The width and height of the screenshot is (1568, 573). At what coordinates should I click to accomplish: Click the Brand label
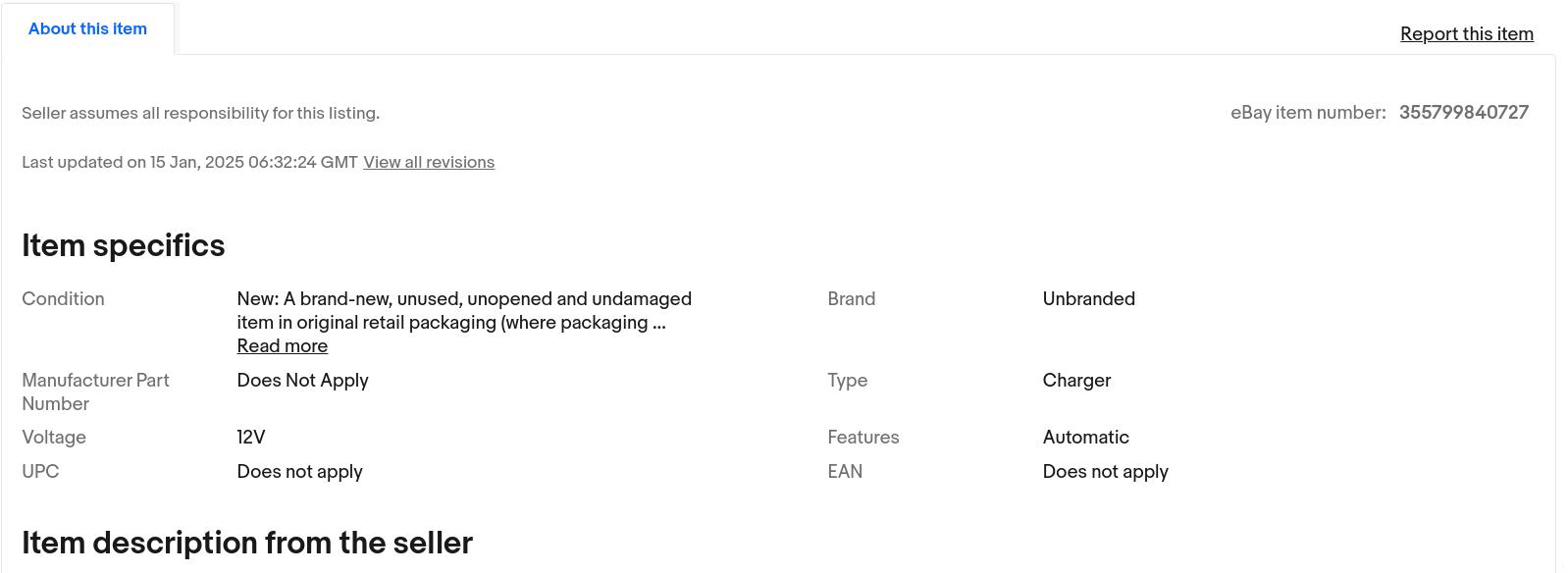(851, 299)
